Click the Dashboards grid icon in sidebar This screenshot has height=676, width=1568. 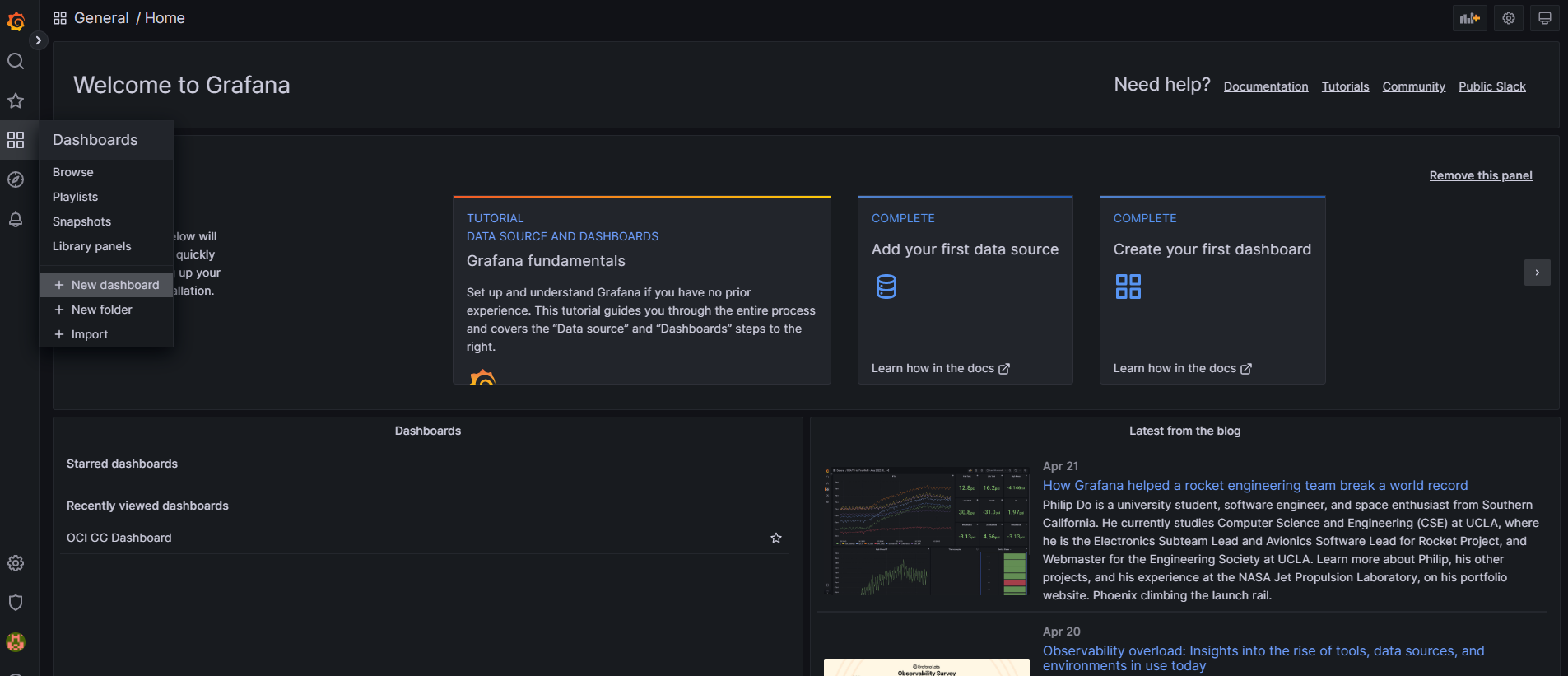(x=16, y=140)
